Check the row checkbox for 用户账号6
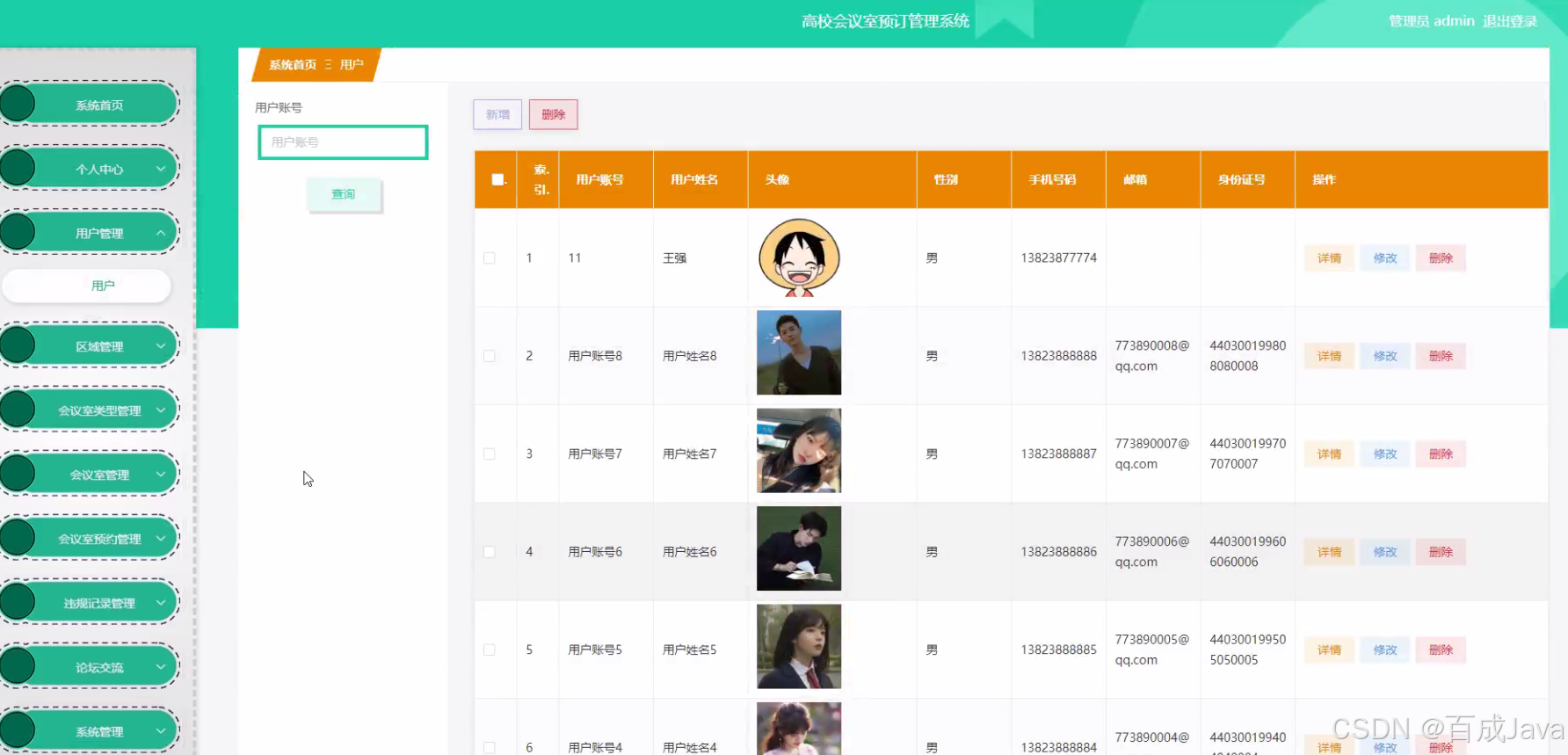1568x755 pixels. pos(490,552)
